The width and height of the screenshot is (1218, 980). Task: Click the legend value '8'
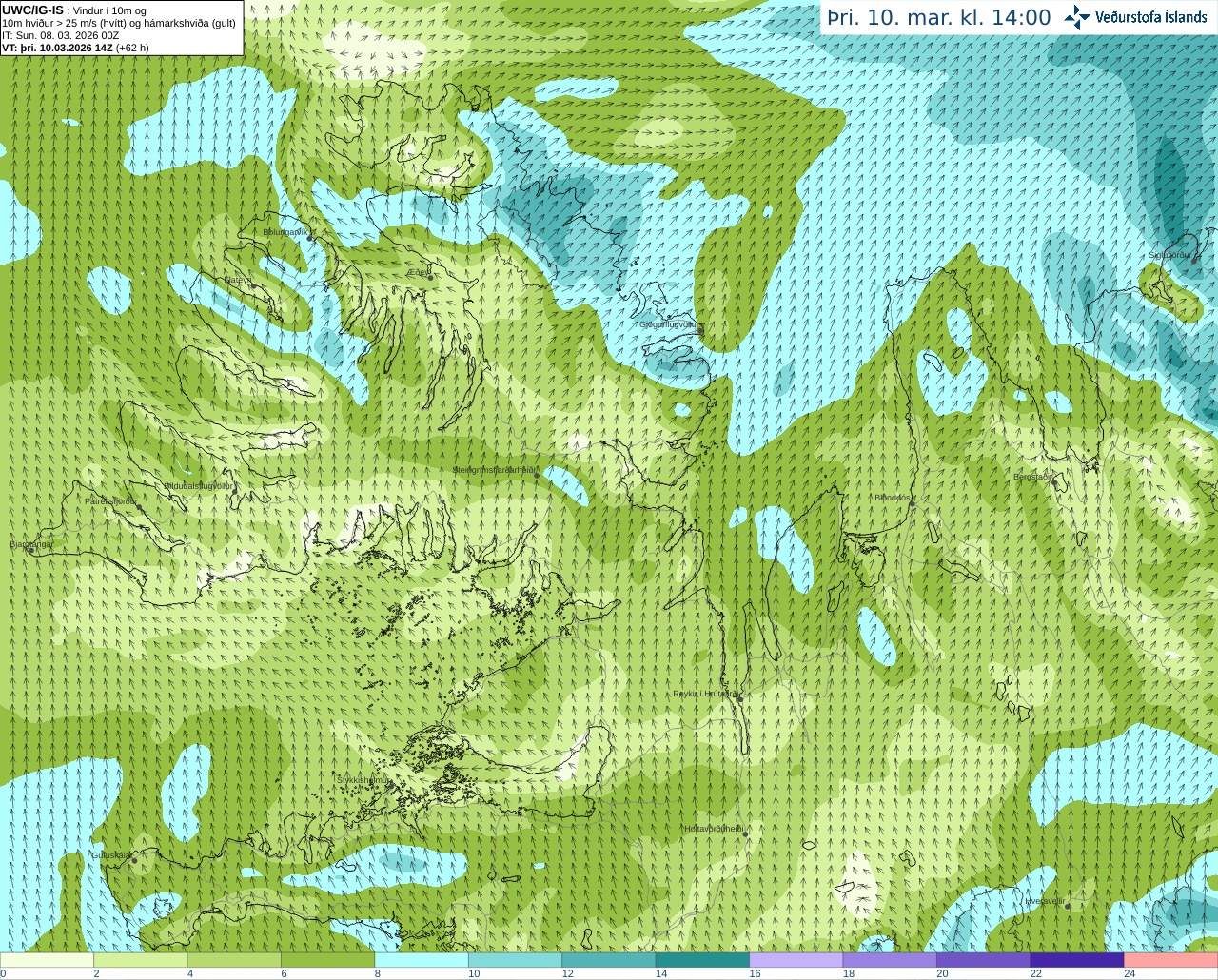(378, 973)
